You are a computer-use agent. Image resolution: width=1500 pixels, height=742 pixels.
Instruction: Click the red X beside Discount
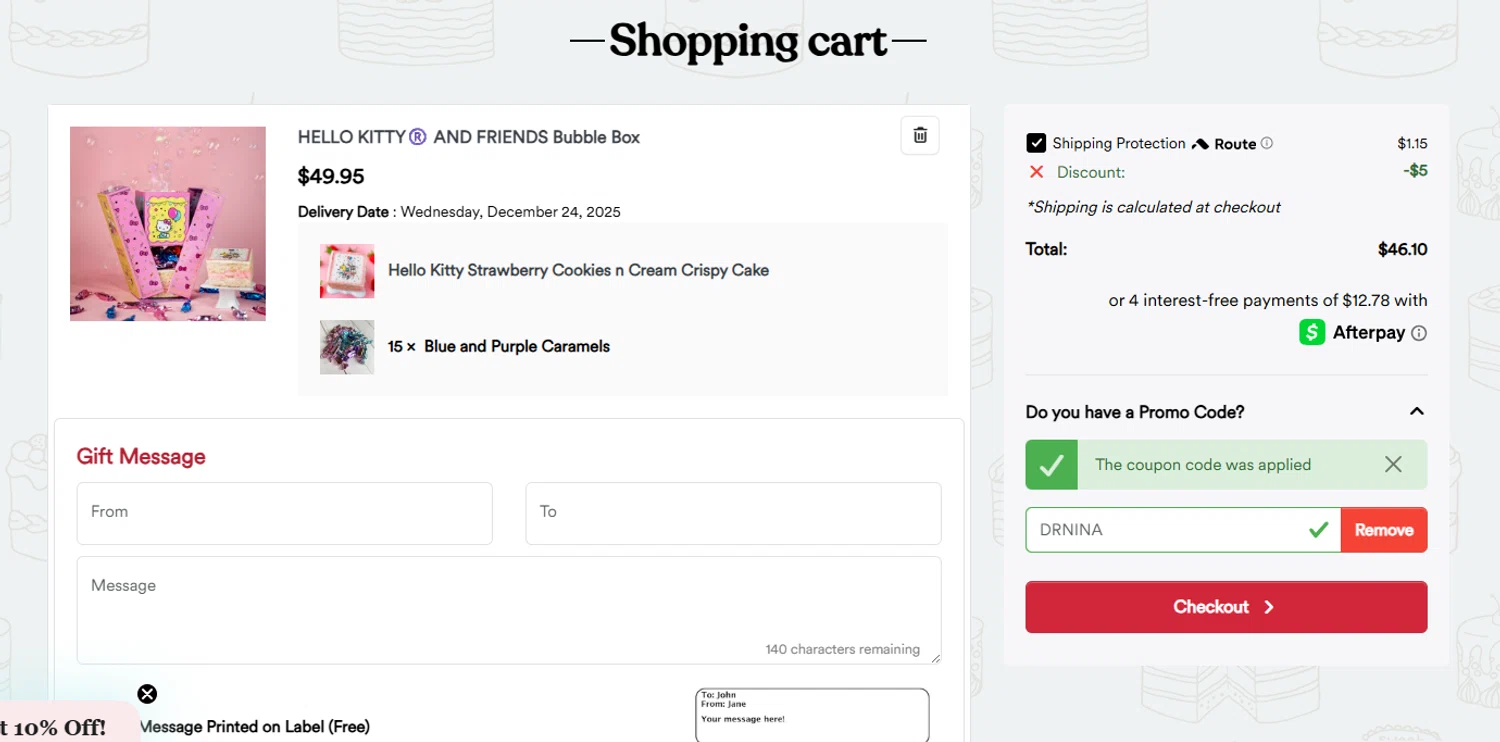tap(1036, 172)
